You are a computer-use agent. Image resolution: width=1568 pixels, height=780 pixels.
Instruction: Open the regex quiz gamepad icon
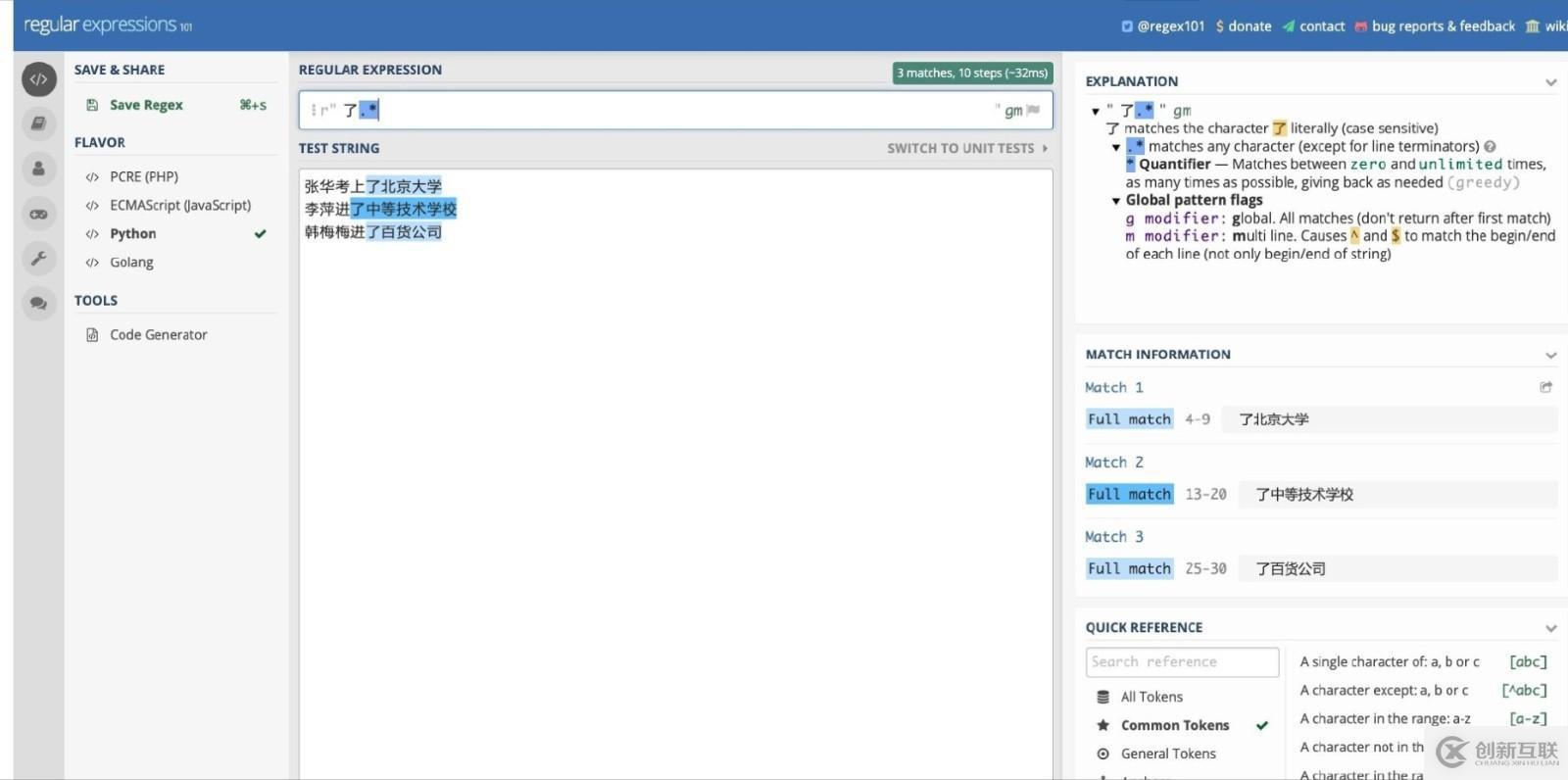coord(38,214)
